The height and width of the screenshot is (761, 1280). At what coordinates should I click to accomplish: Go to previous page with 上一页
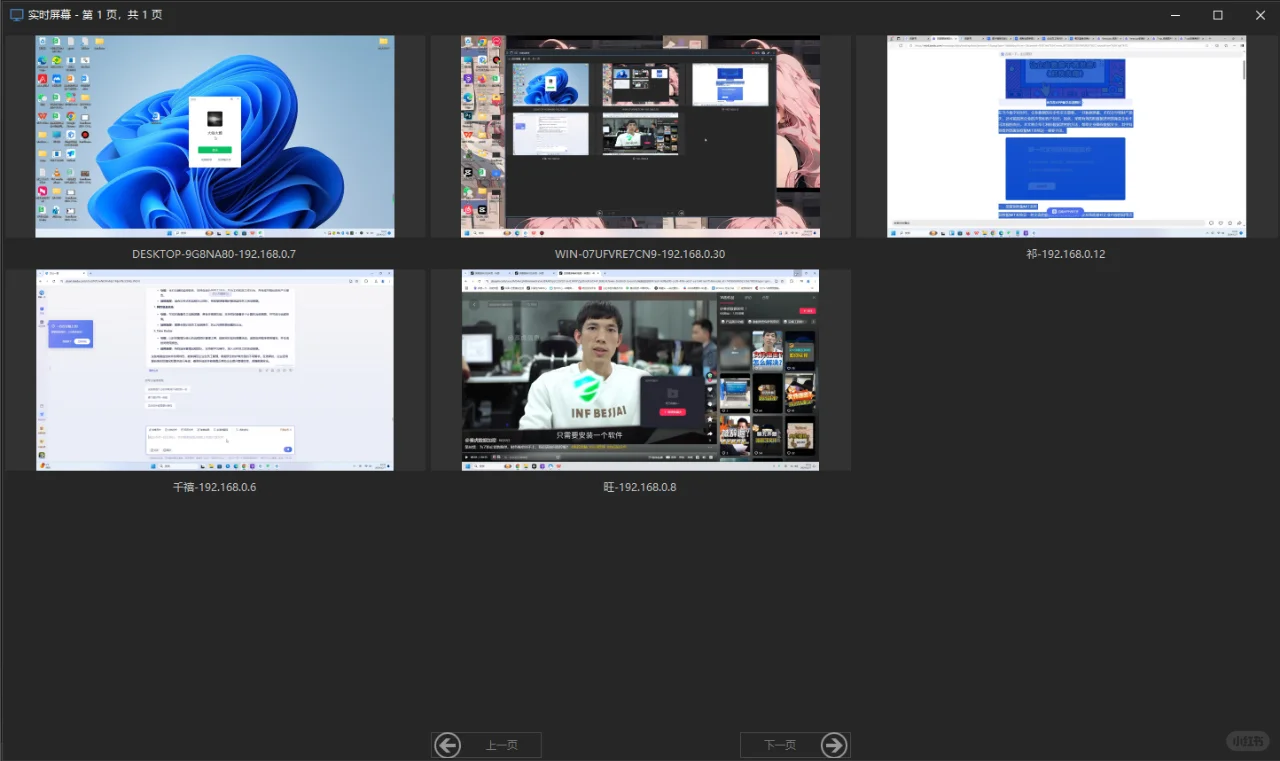(487, 745)
